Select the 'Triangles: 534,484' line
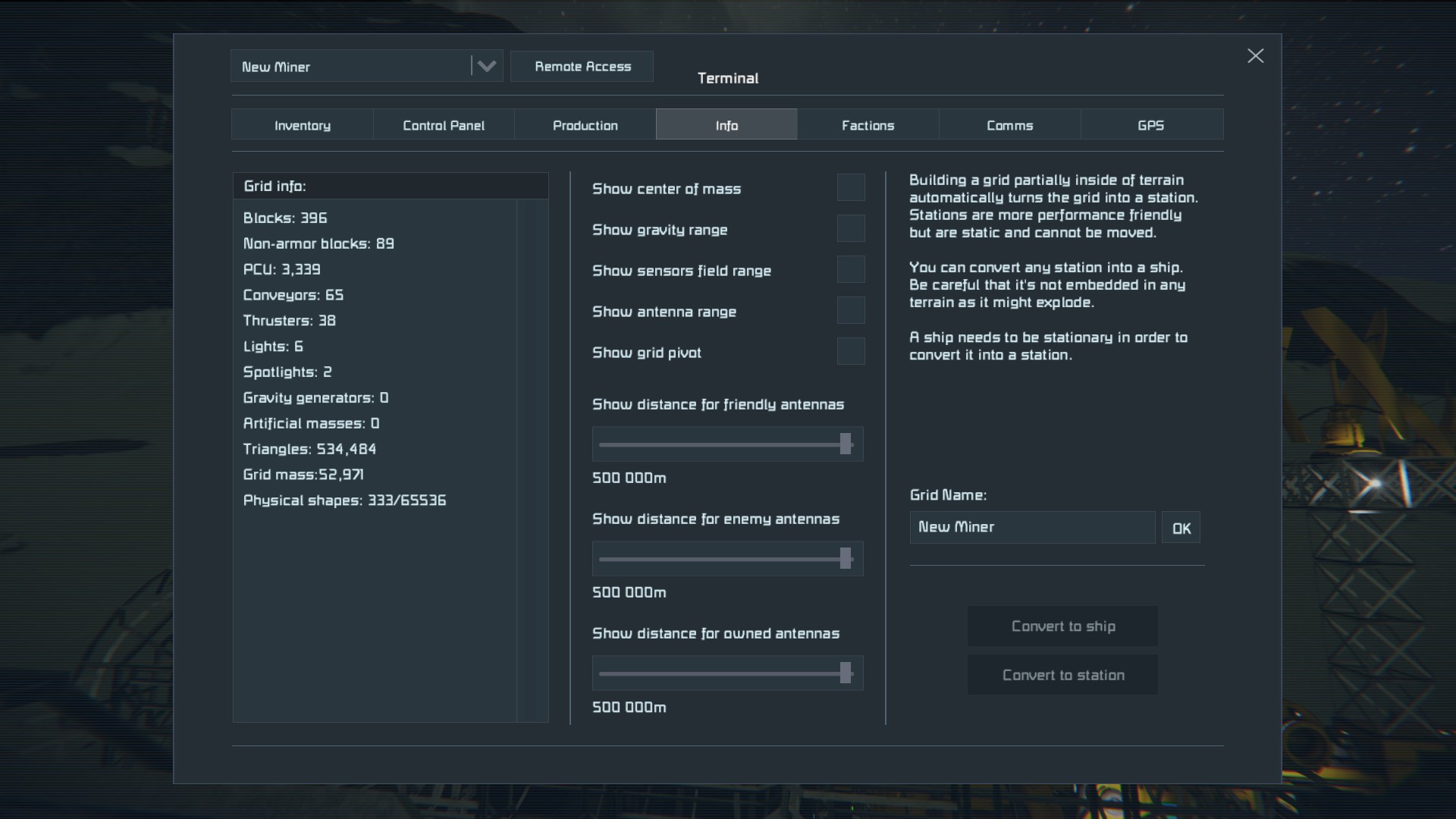 click(x=309, y=449)
